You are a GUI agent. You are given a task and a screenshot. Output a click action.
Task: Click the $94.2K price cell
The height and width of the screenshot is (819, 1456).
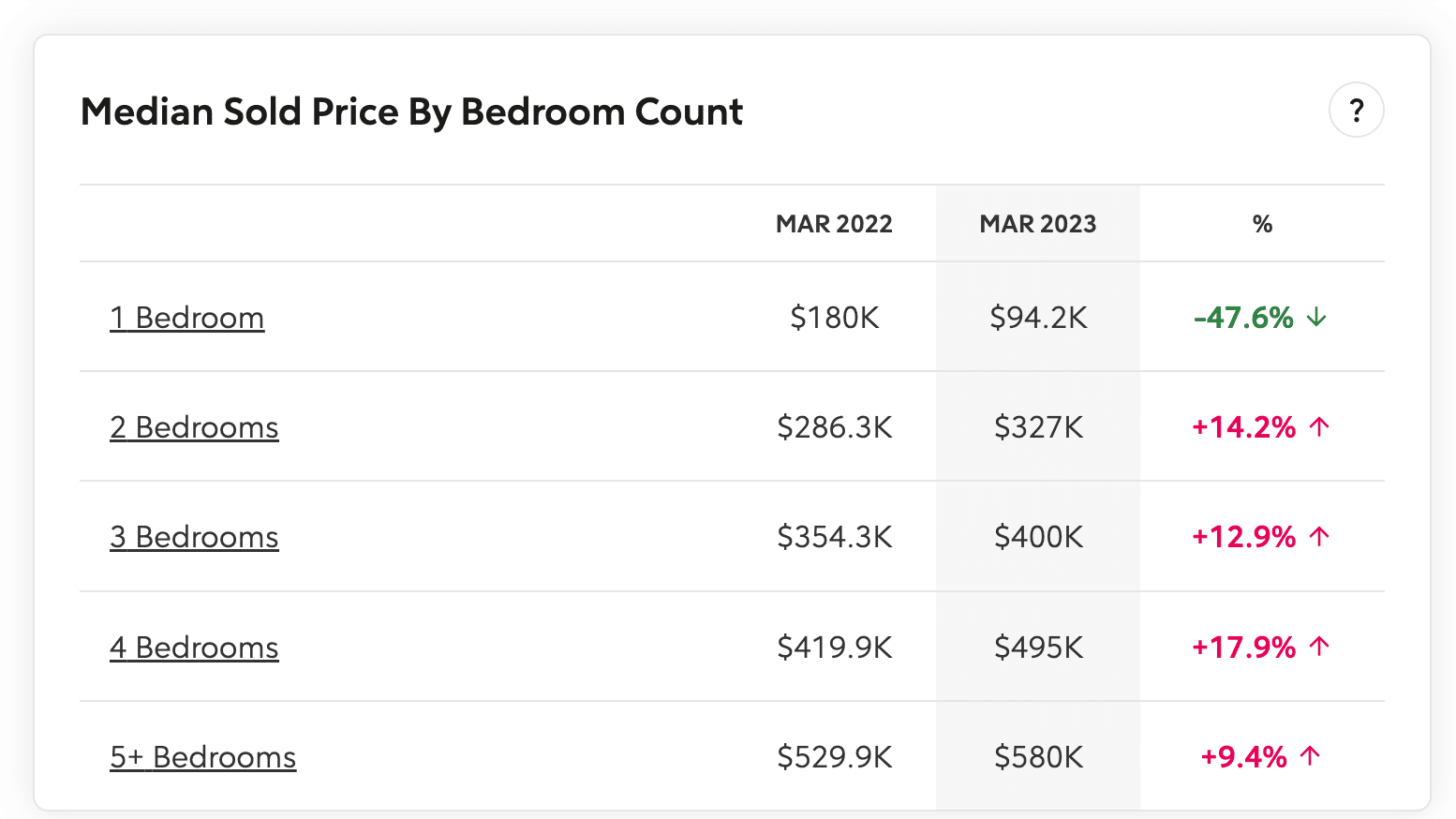pyautogui.click(x=1038, y=318)
